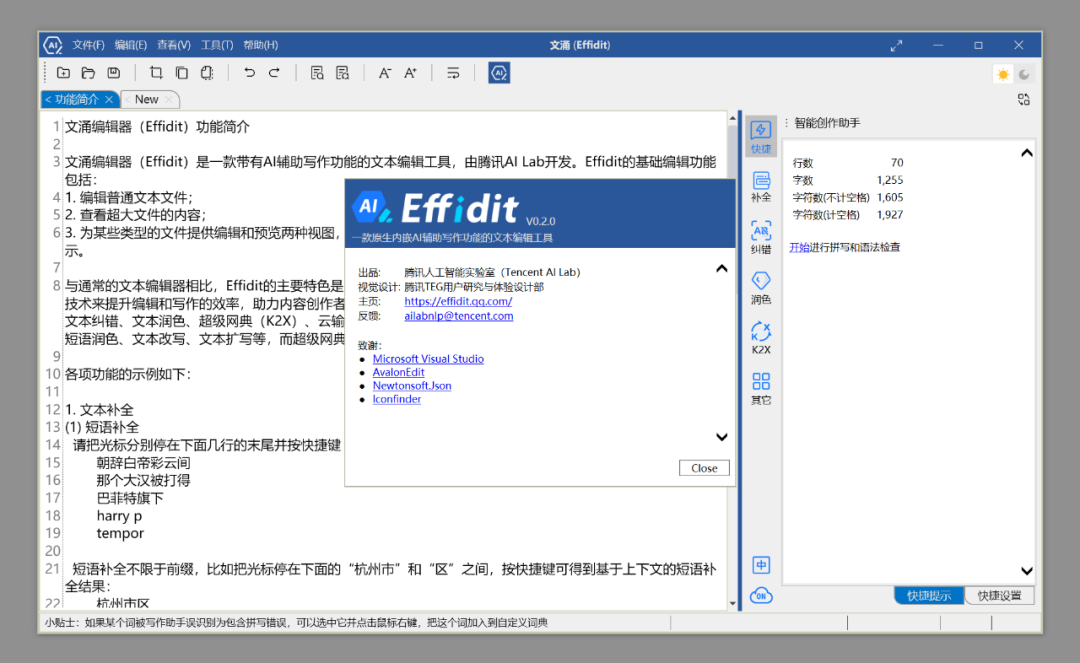The height and width of the screenshot is (663, 1080).
Task: Click the ailabnlp@tencent.com feedback email link
Action: click(x=459, y=316)
